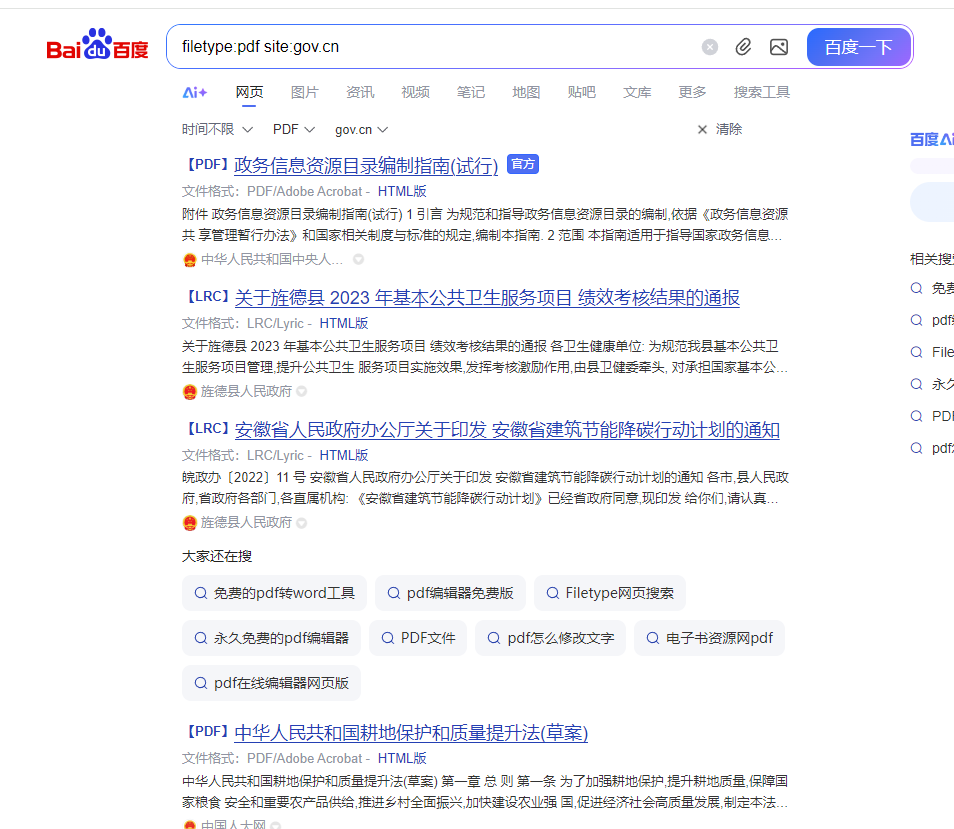954x829 pixels.
Task: Search suggestion PDF文件
Action: 418,638
